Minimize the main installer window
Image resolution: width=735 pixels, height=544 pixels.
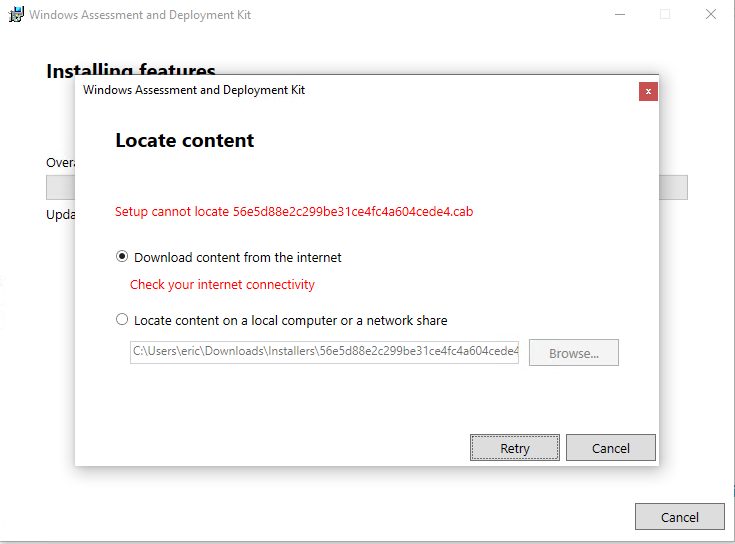point(620,15)
